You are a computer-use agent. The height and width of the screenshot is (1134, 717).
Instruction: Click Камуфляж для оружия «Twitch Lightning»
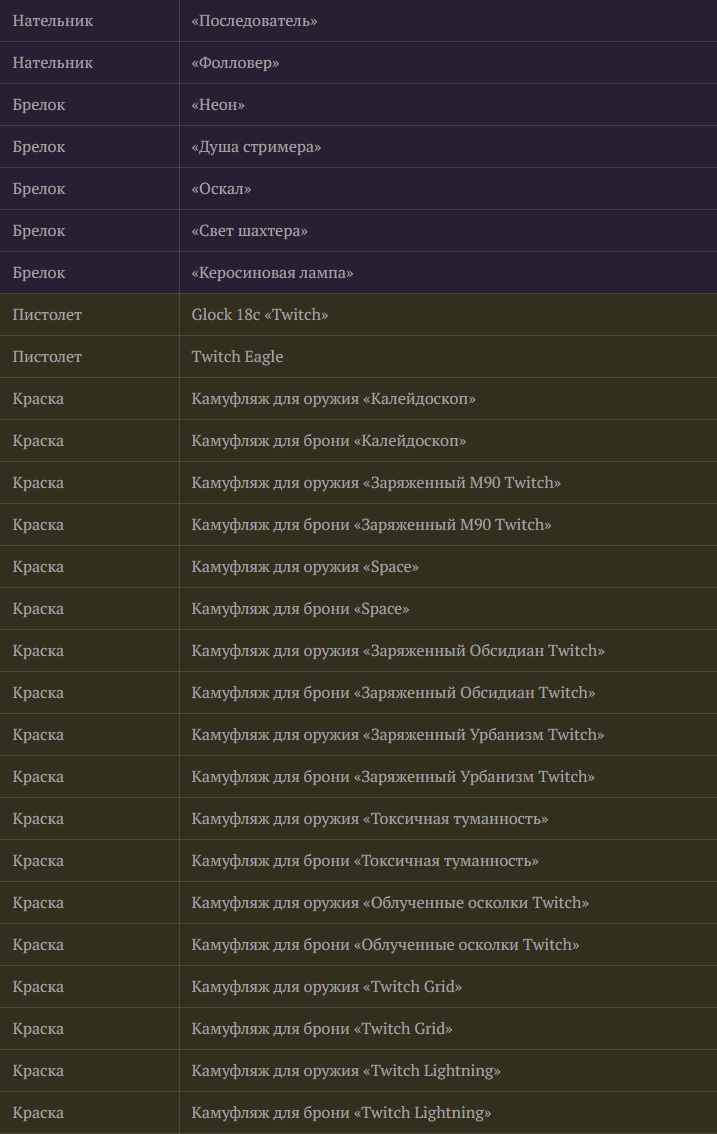(x=346, y=1070)
